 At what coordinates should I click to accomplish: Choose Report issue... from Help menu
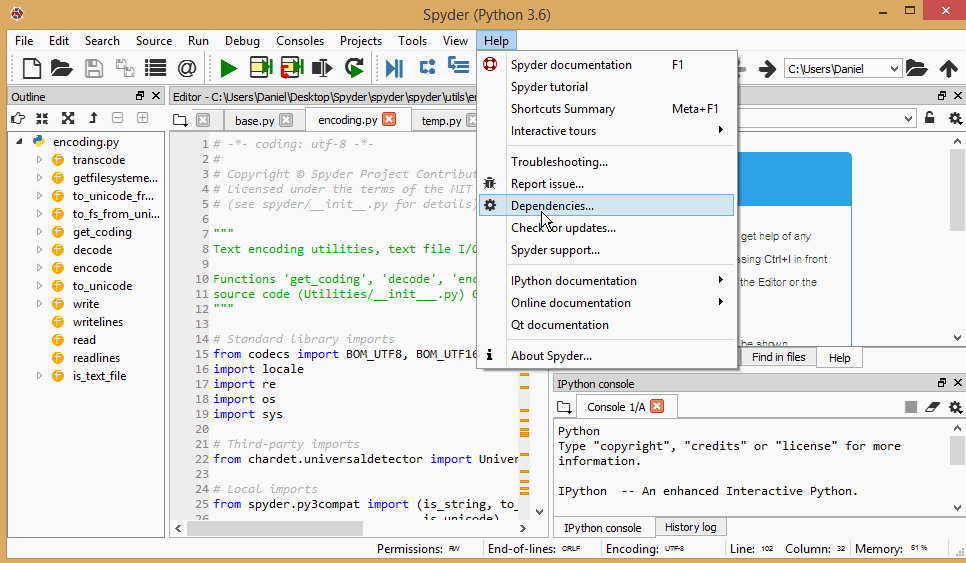(x=607, y=184)
